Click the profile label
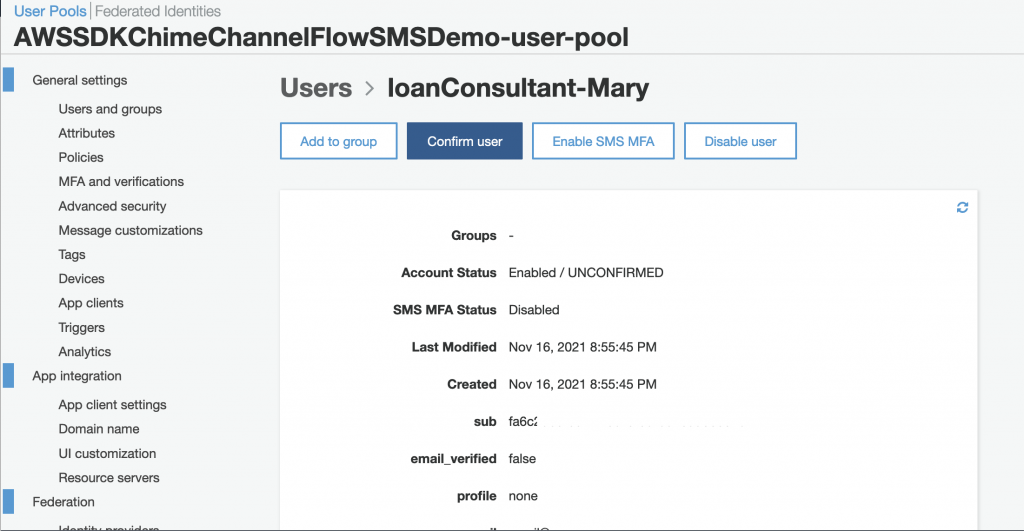The width and height of the screenshot is (1024, 531). (477, 496)
